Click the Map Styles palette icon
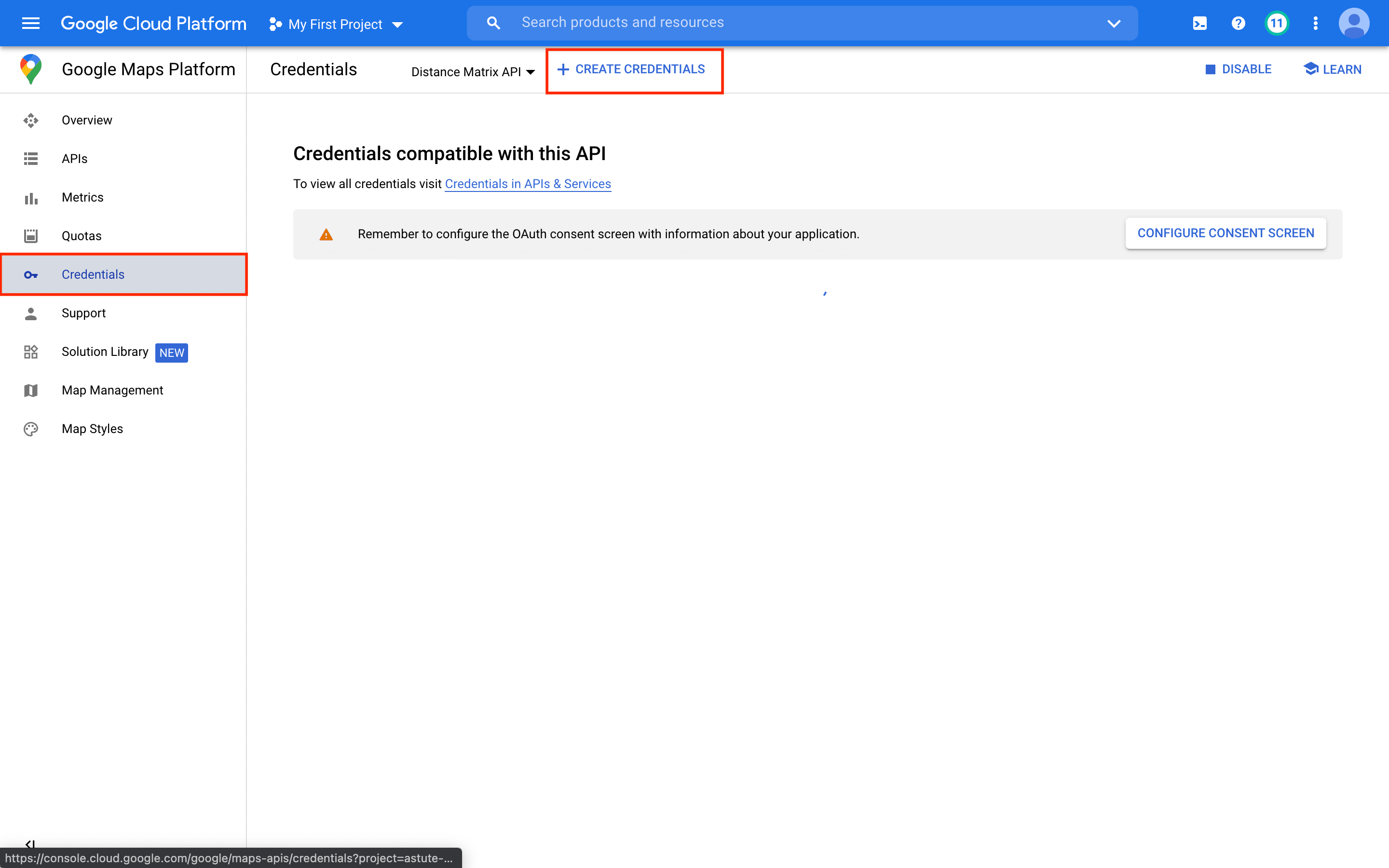 [x=31, y=429]
